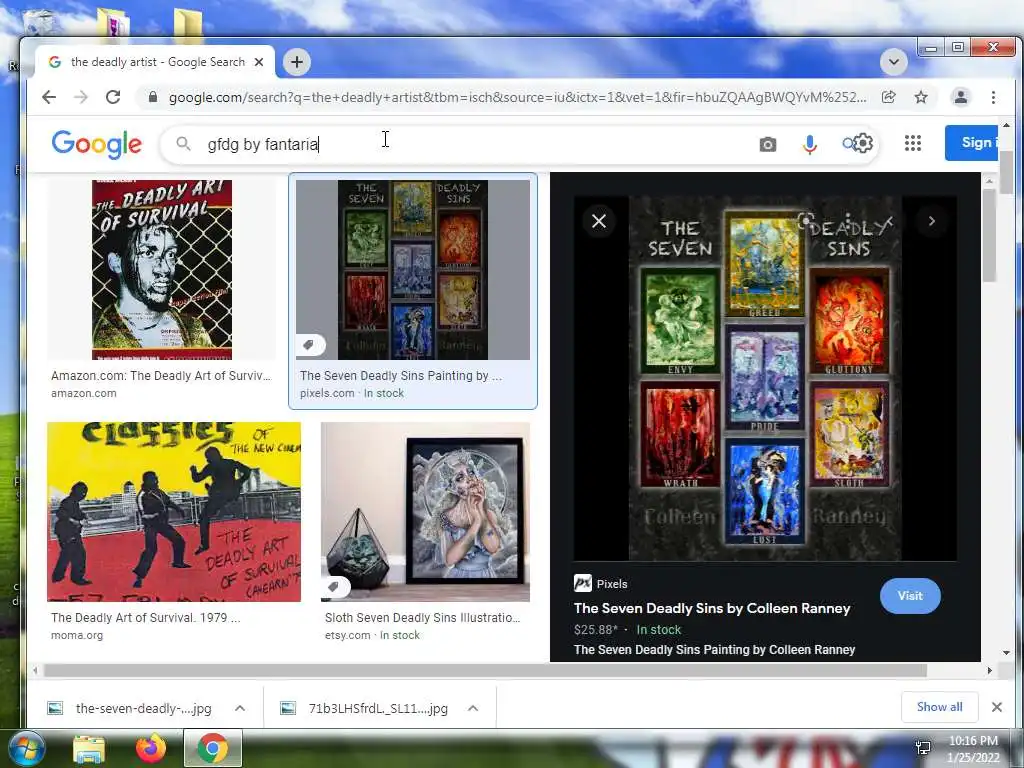
Task: Click the taskbar clock
Action: pyautogui.click(x=973, y=748)
